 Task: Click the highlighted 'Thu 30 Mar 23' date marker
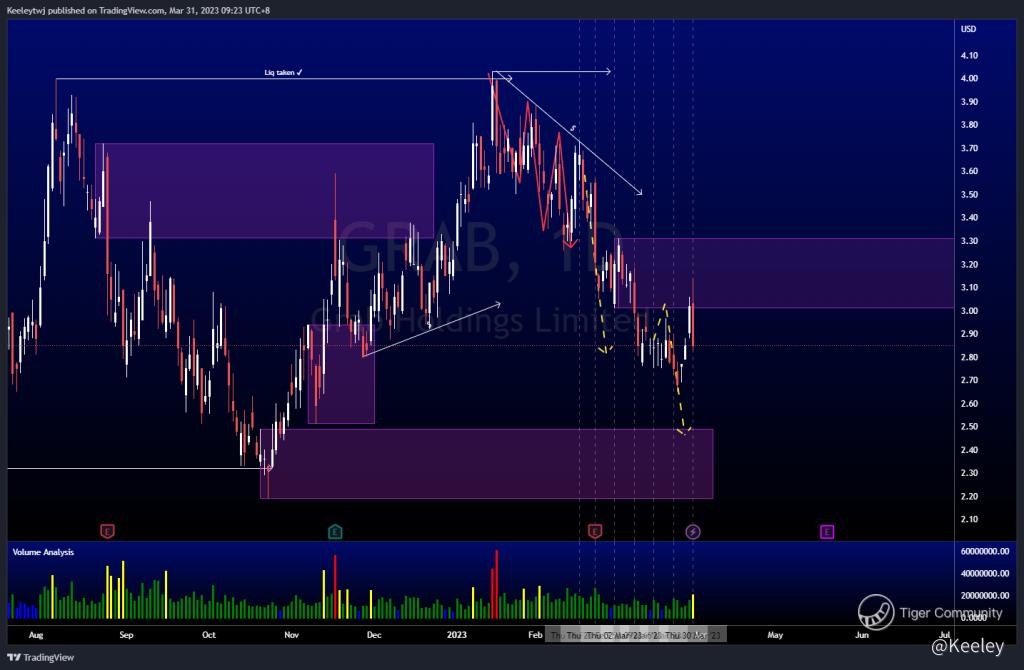(692, 635)
